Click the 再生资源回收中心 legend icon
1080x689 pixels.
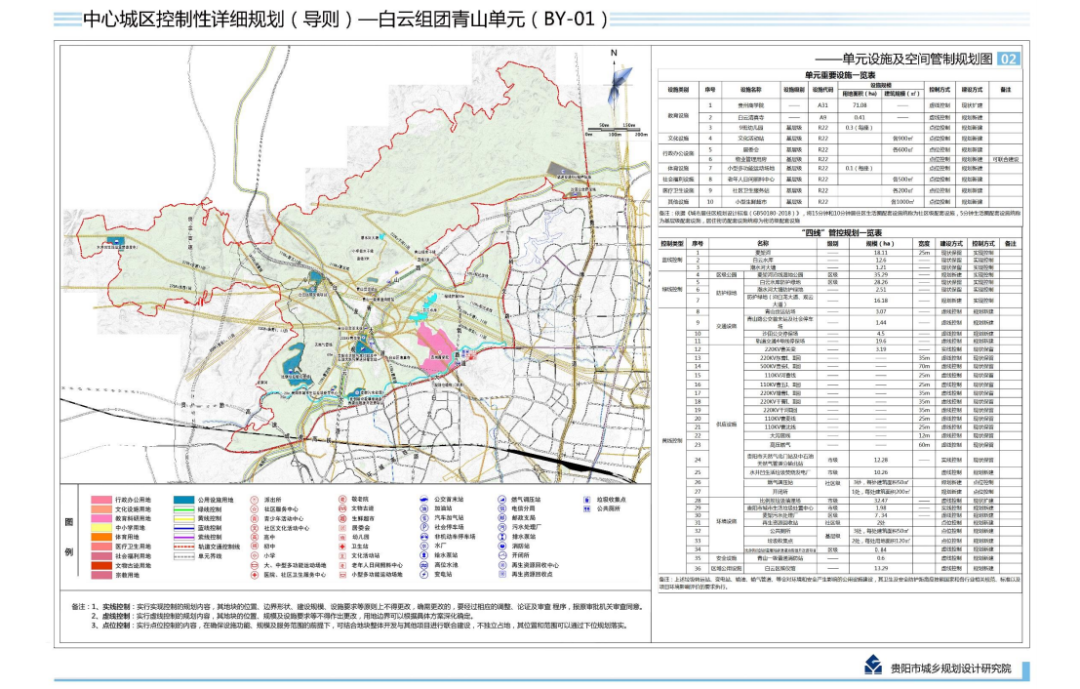click(x=502, y=564)
